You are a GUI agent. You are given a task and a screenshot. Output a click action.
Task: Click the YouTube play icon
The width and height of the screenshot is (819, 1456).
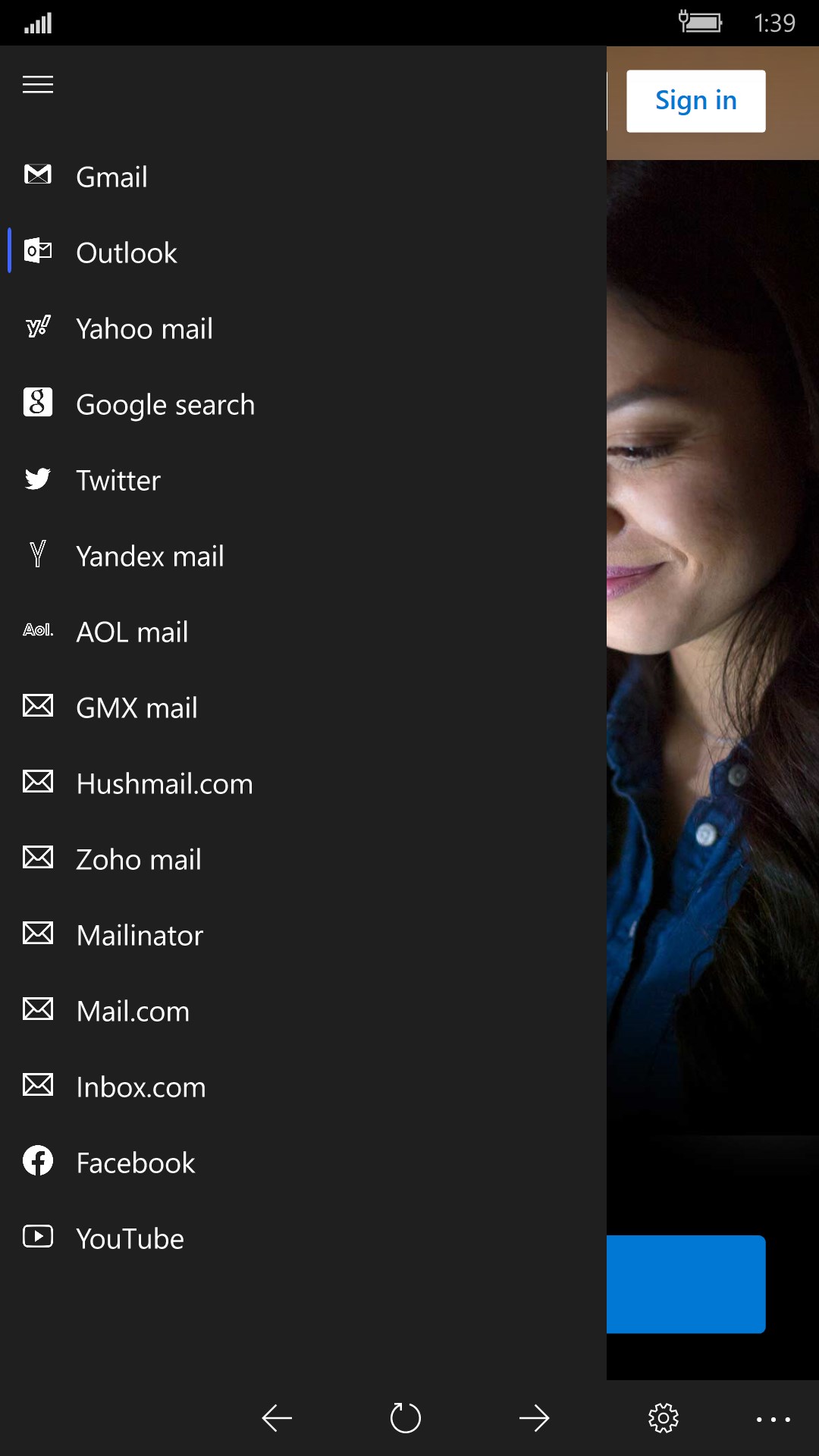click(38, 1236)
